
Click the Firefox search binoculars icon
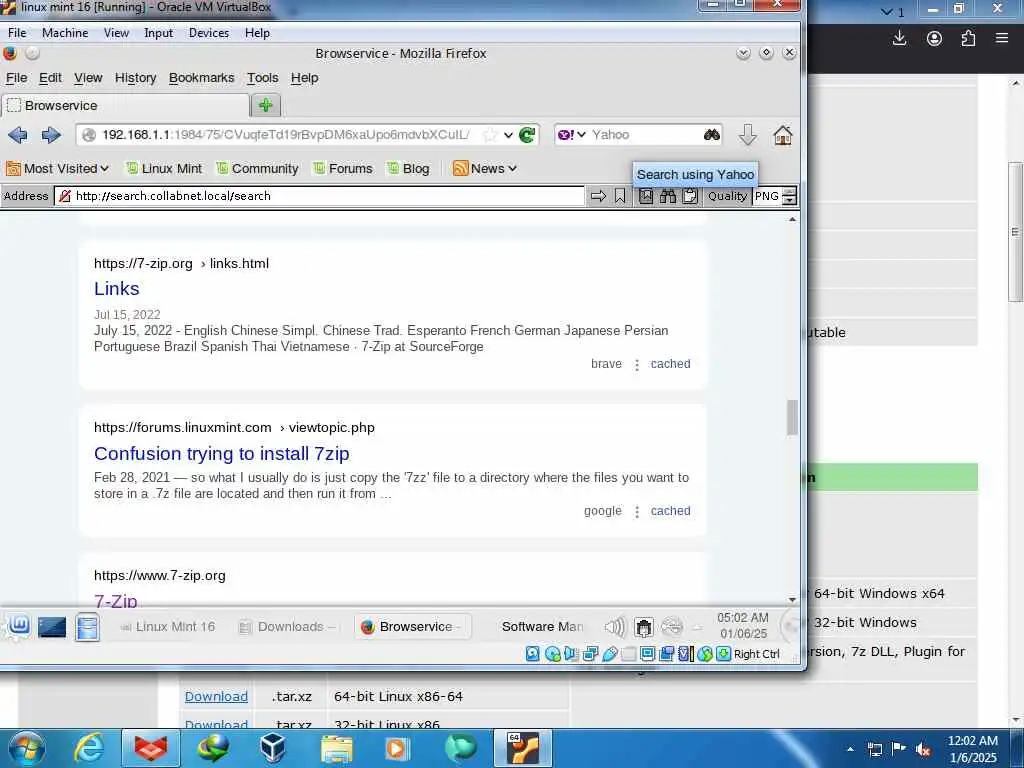pos(712,135)
